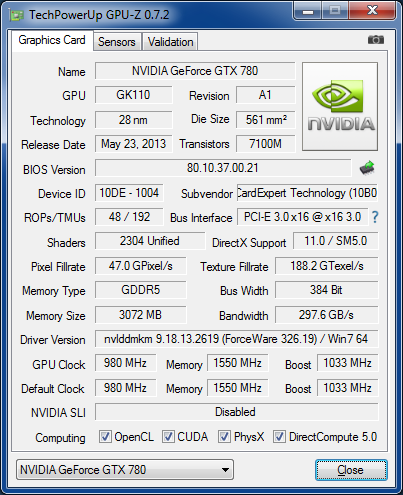
Task: Click the red X window close button
Action: click(372, 11)
